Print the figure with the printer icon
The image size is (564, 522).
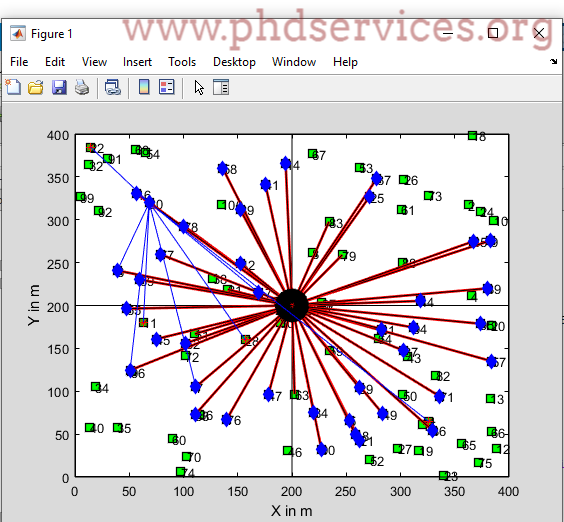coord(82,87)
